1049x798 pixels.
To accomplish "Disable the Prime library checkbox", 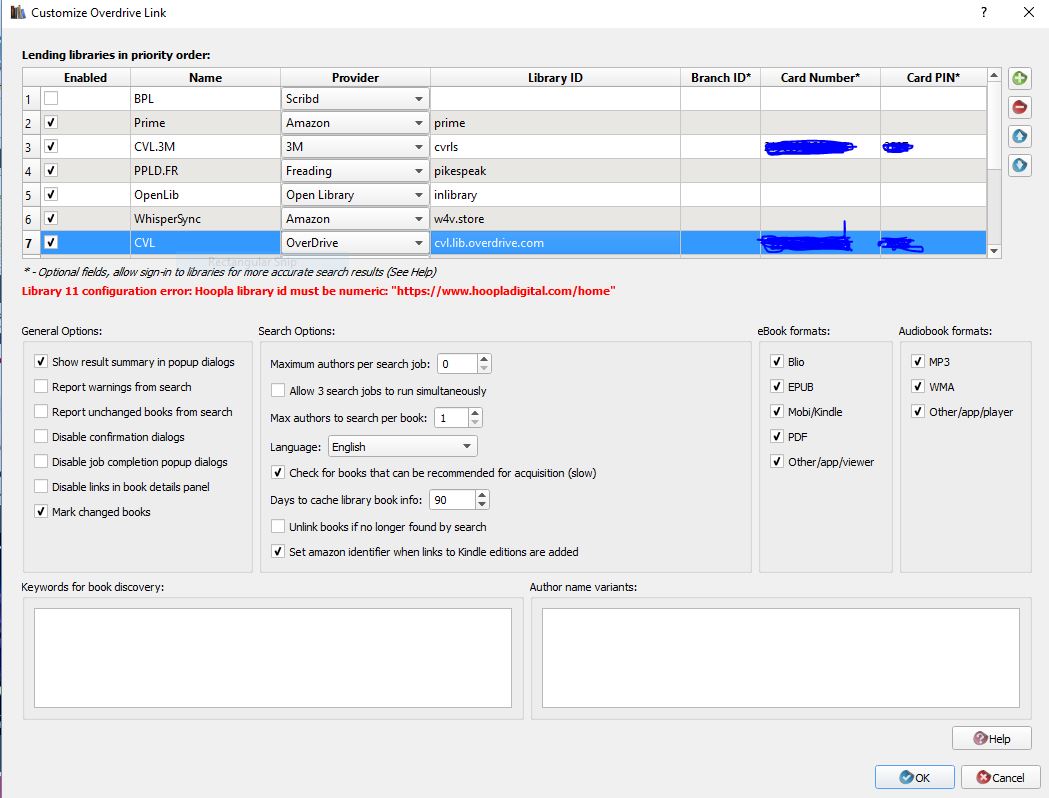I will [51, 122].
